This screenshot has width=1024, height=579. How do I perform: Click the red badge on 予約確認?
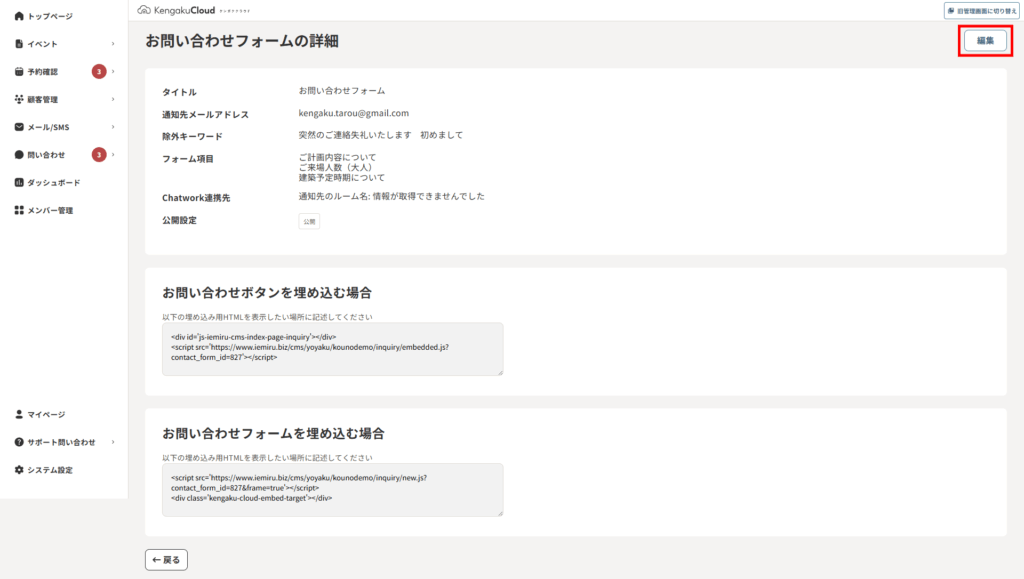99,71
